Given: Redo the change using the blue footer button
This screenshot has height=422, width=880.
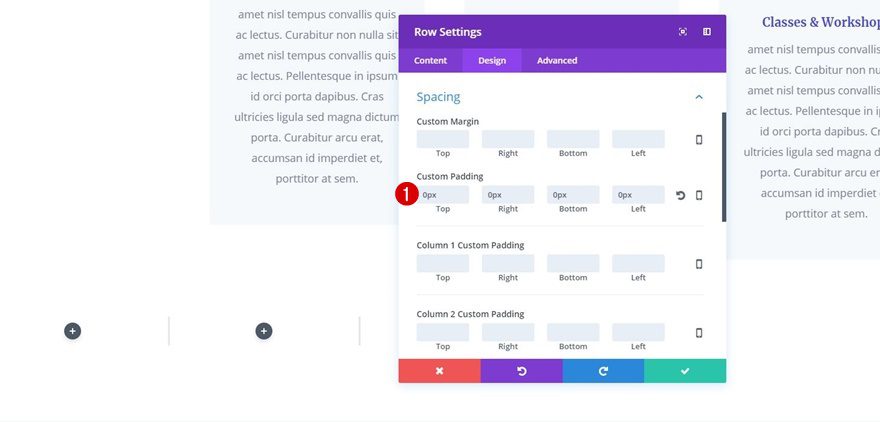Looking at the screenshot, I should [x=603, y=371].
